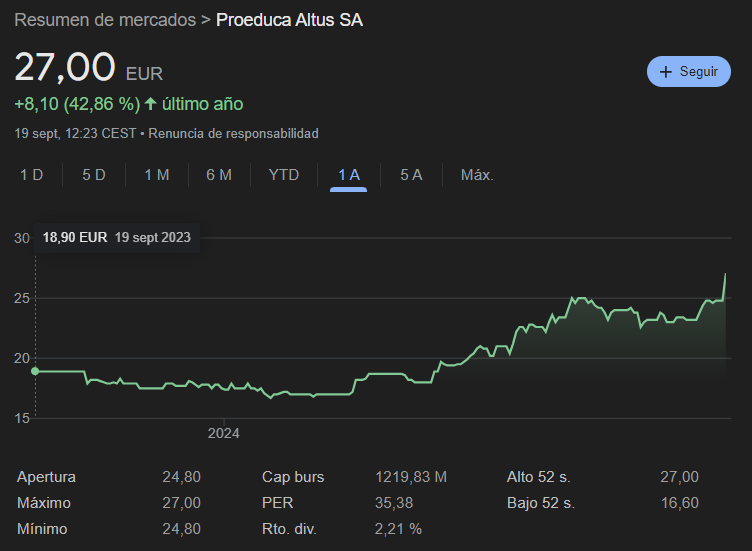Click the 19 sept, 12:23 CEST timestamp
Image resolution: width=752 pixels, height=551 pixels.
tap(75, 133)
